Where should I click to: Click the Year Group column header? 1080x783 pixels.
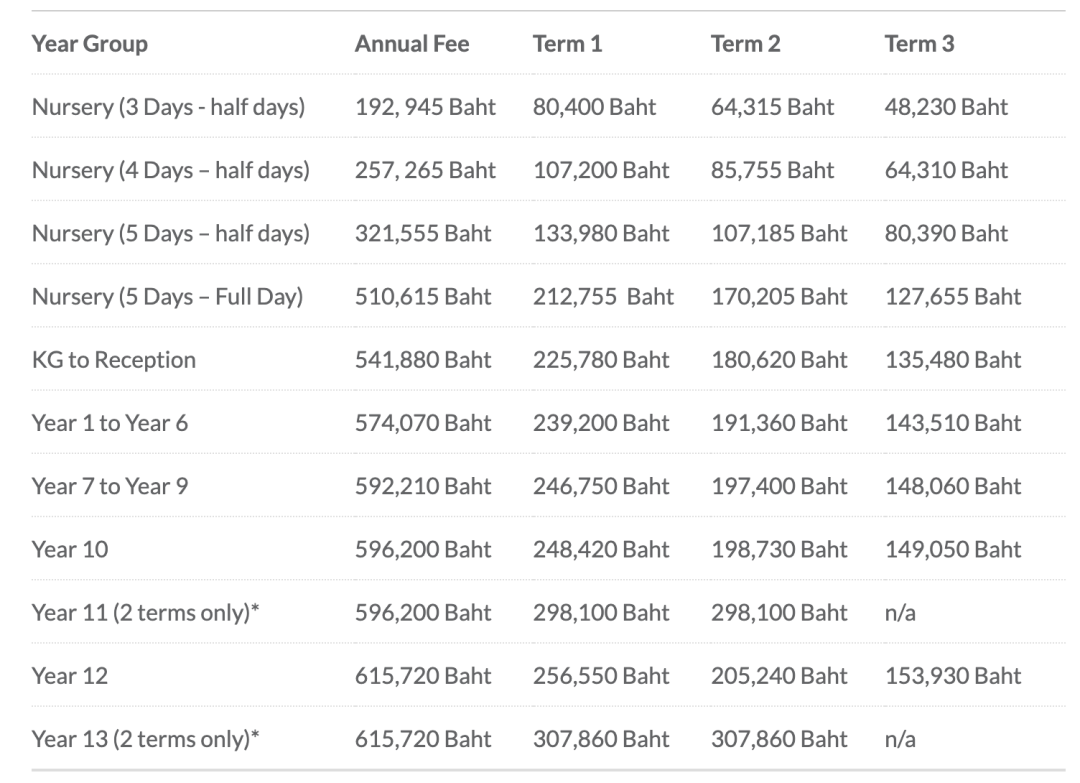[x=90, y=44]
